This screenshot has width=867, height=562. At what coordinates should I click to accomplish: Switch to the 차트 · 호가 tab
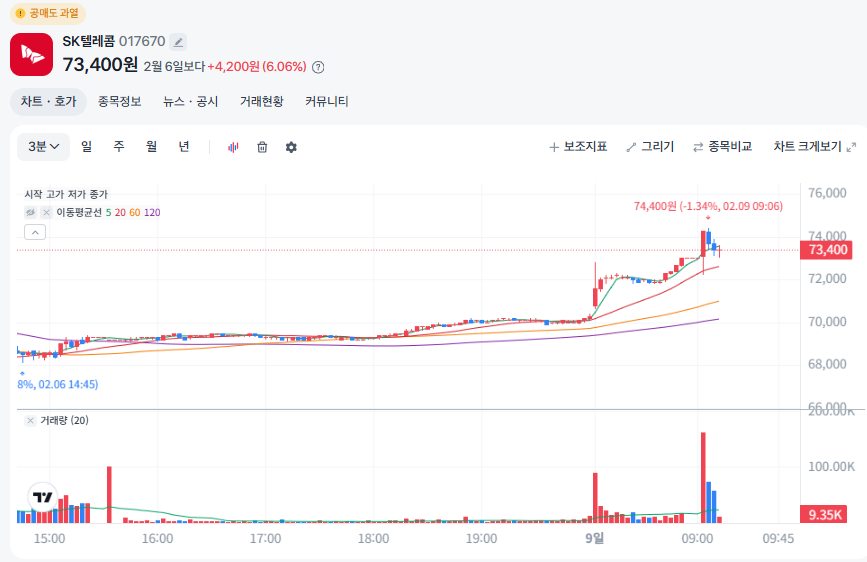49,102
